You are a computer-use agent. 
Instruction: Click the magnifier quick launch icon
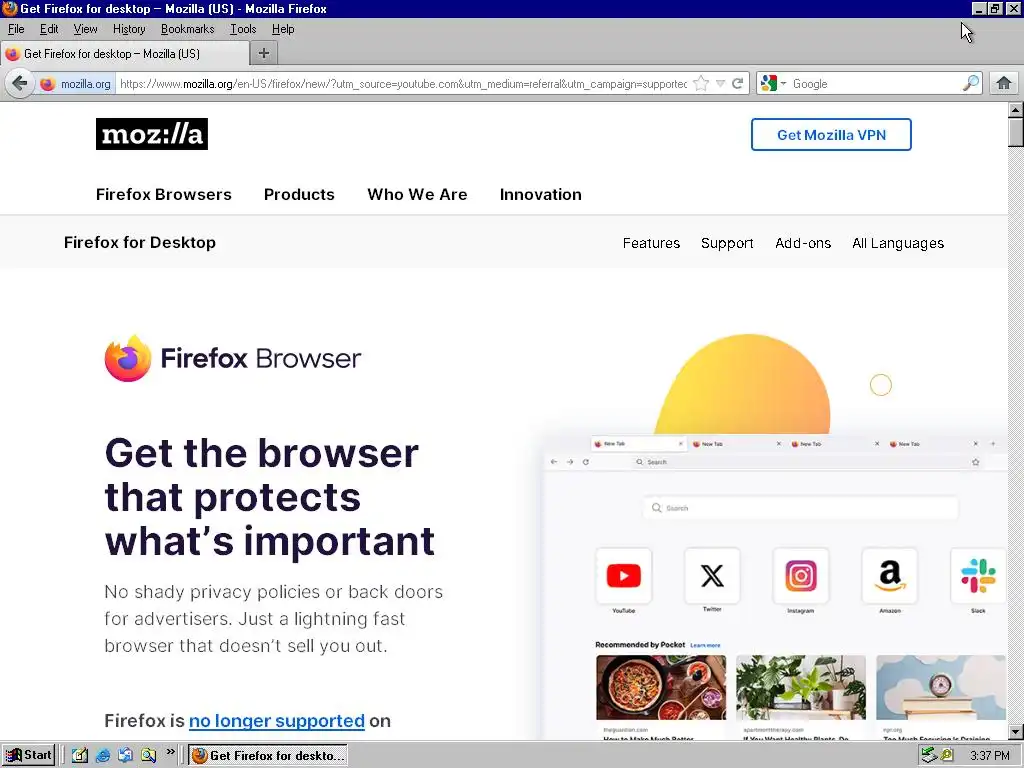pos(148,756)
